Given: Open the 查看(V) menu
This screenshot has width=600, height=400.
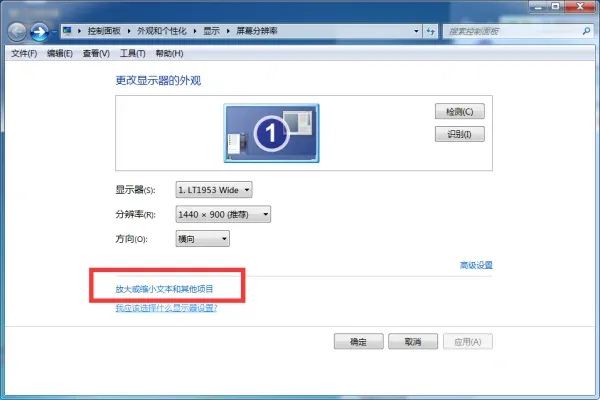Looking at the screenshot, I should click(96, 54).
